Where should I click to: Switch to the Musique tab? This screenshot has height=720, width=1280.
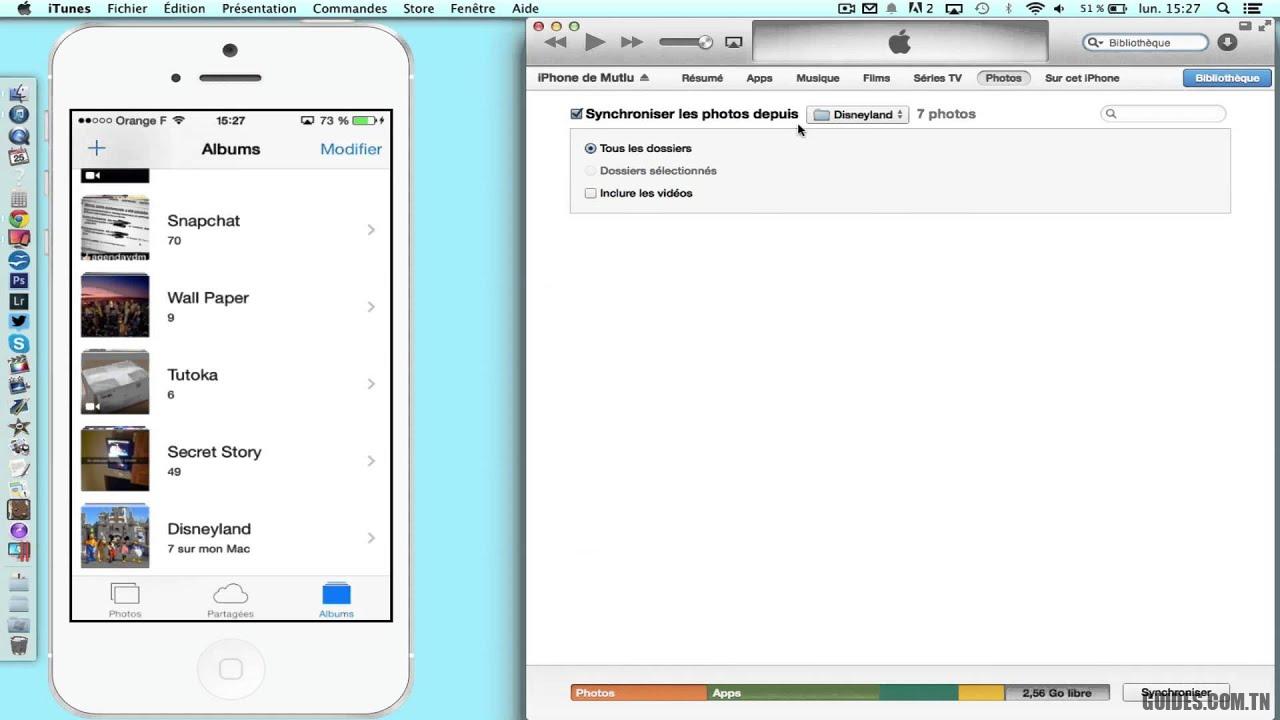pyautogui.click(x=817, y=78)
